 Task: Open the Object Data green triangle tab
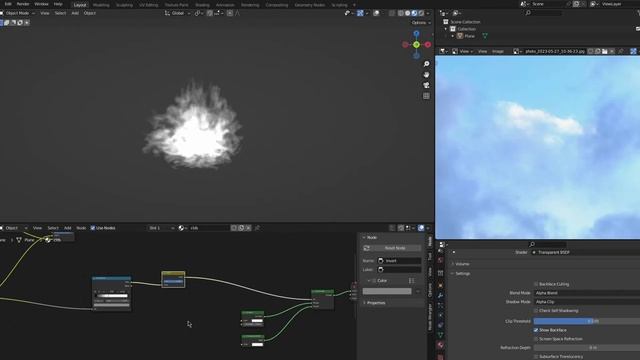(x=440, y=335)
